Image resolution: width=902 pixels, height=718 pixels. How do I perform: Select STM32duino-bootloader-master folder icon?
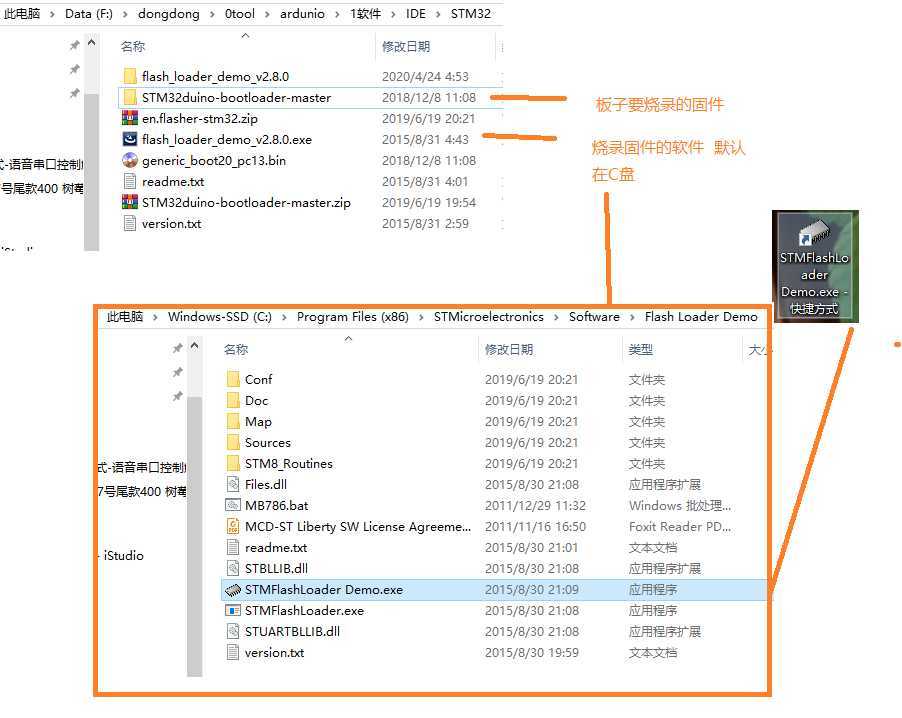click(x=130, y=97)
